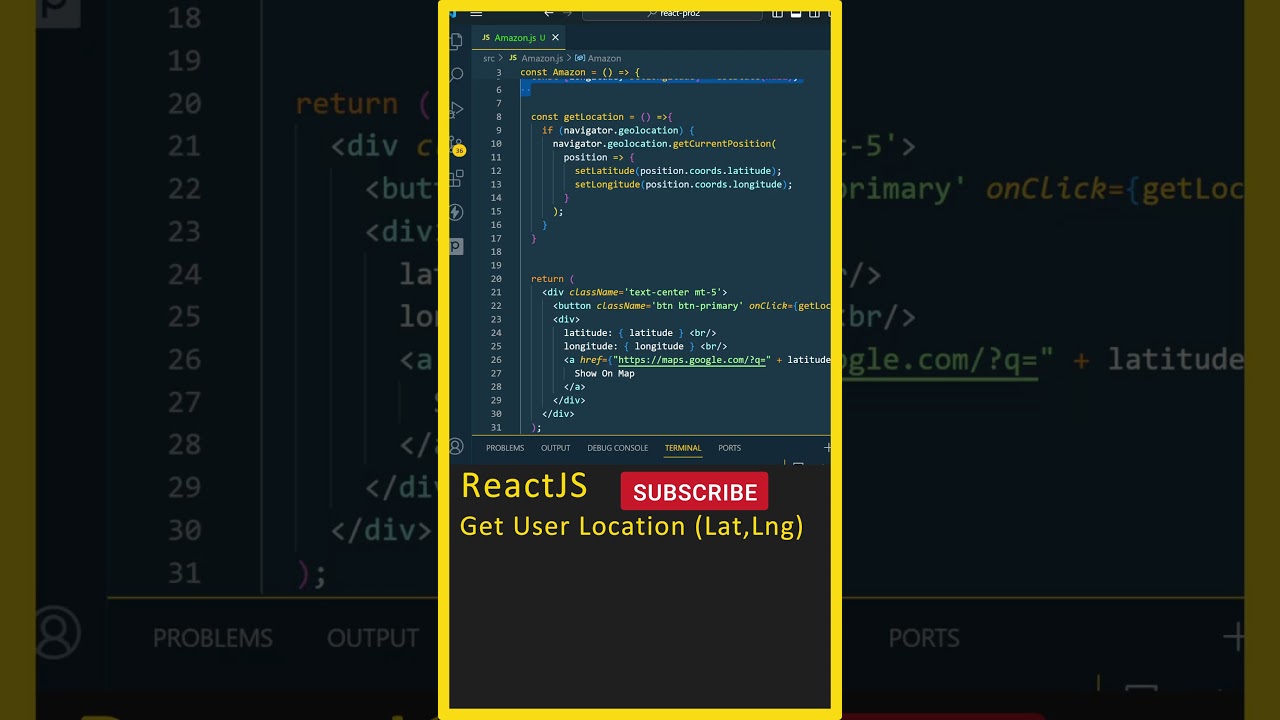Click the red SUBSCRIBE button

click(694, 492)
